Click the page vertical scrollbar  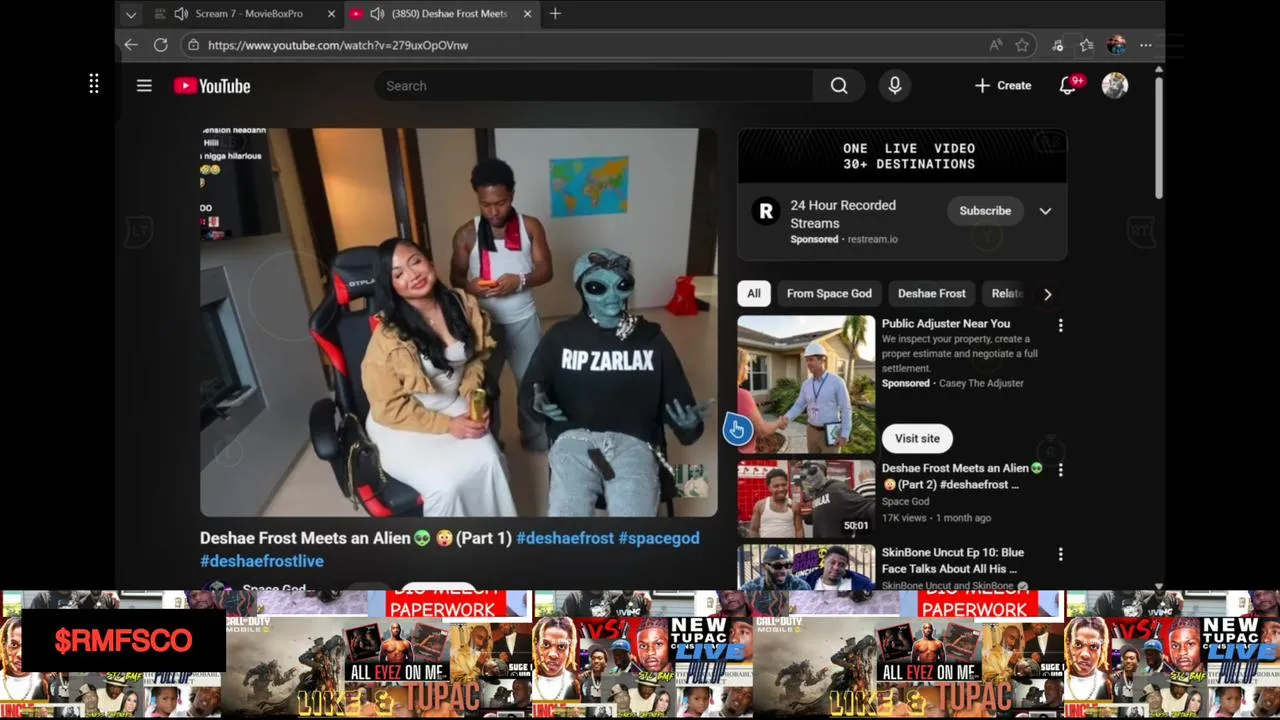[1159, 137]
